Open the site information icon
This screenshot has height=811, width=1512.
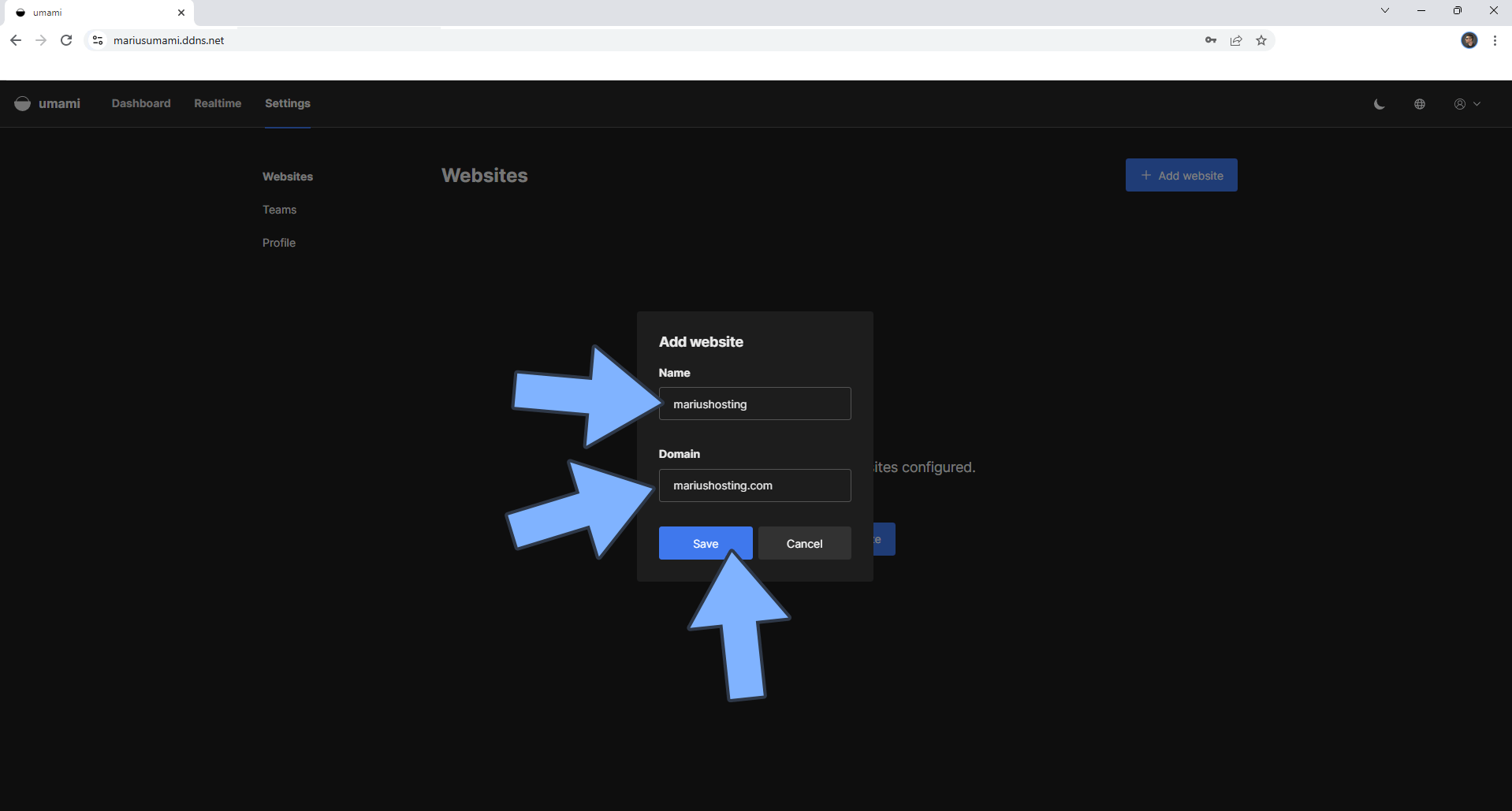97,40
